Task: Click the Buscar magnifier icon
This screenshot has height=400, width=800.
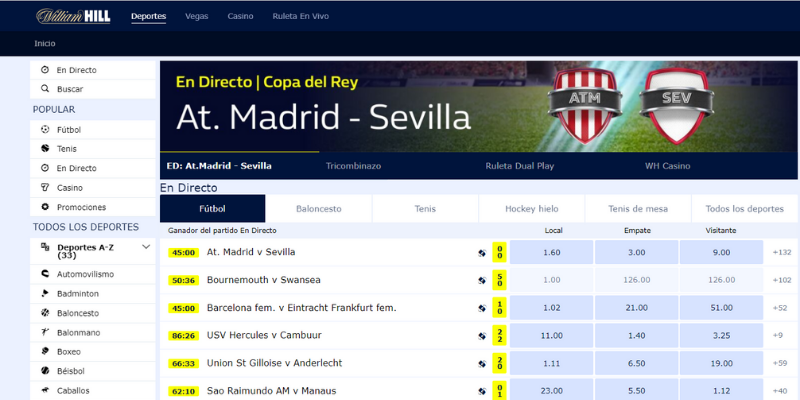Action: coord(45,89)
